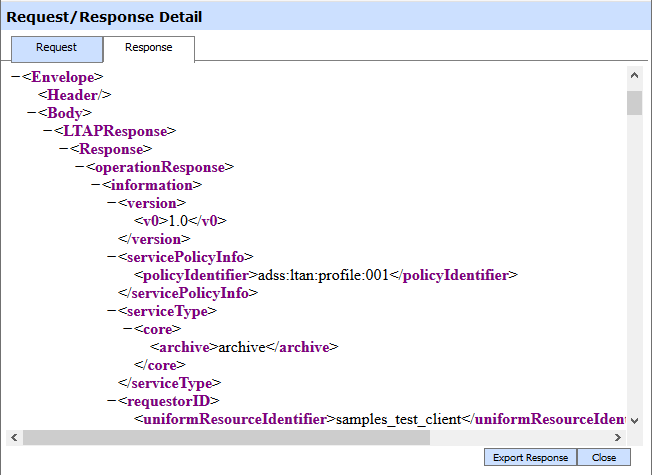Collapse the LTAPResponse node
The height and width of the screenshot is (475, 652).
tap(46, 131)
